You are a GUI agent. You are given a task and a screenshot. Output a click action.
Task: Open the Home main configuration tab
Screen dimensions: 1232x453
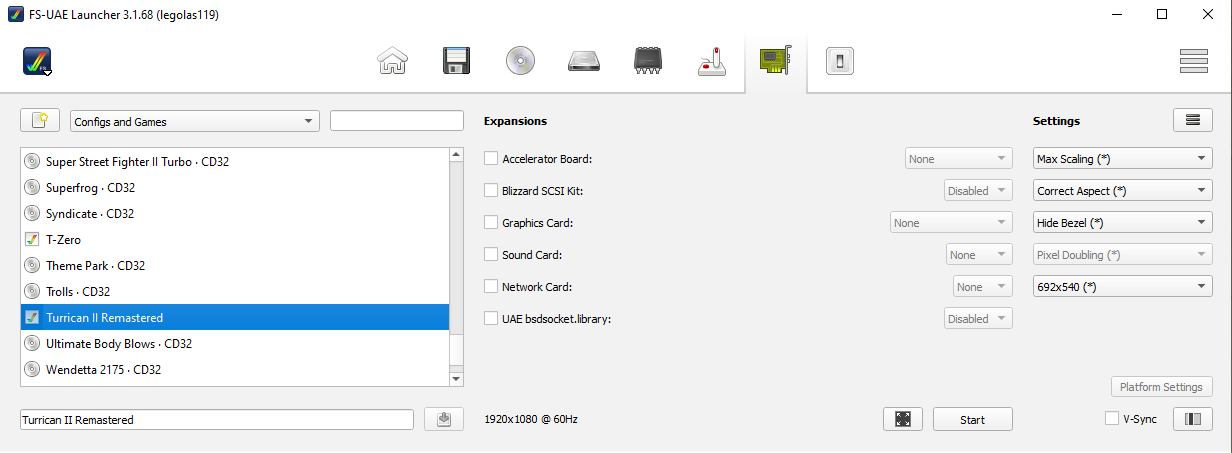(392, 62)
